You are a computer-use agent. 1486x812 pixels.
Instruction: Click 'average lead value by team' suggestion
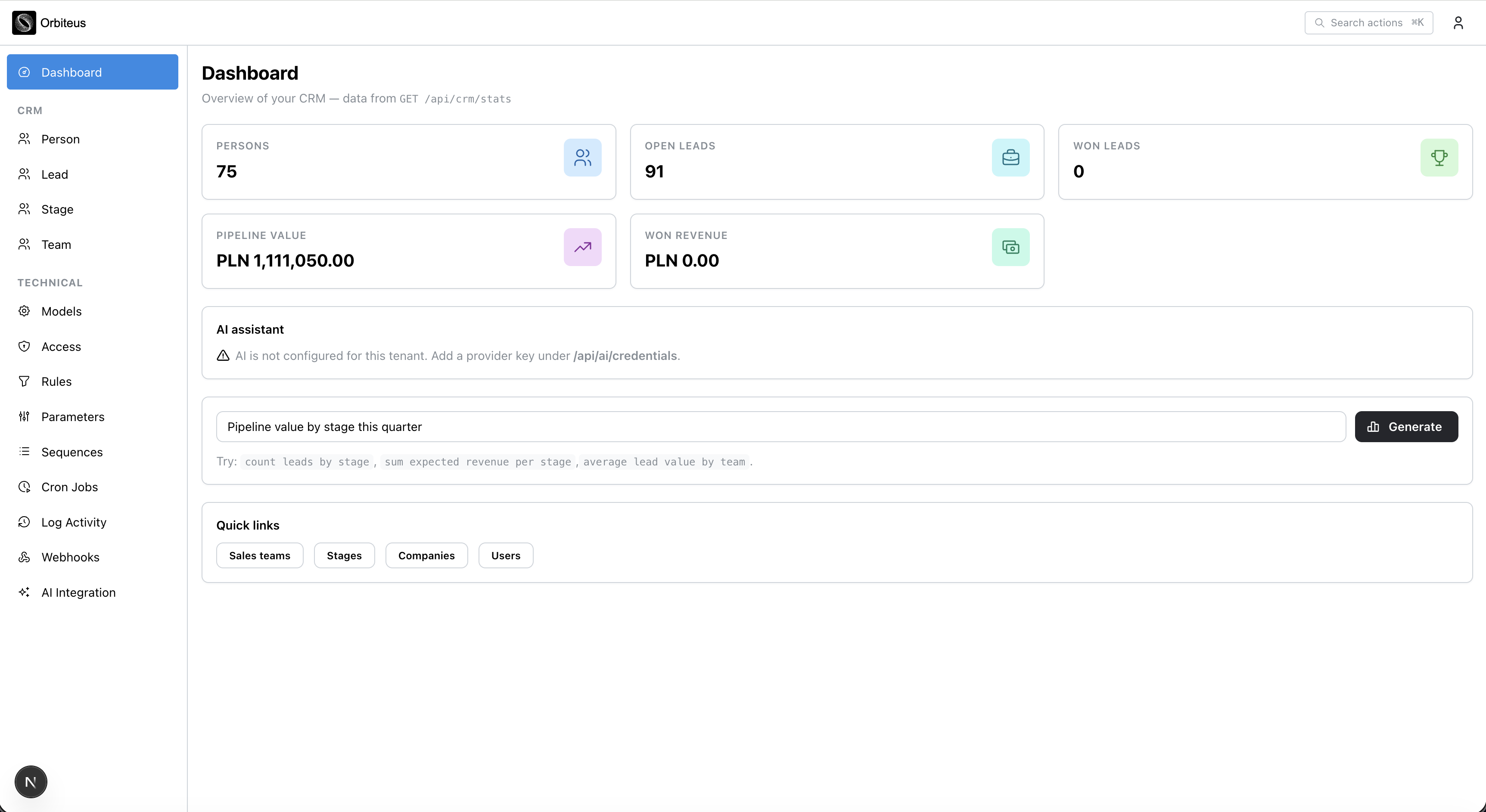click(664, 462)
